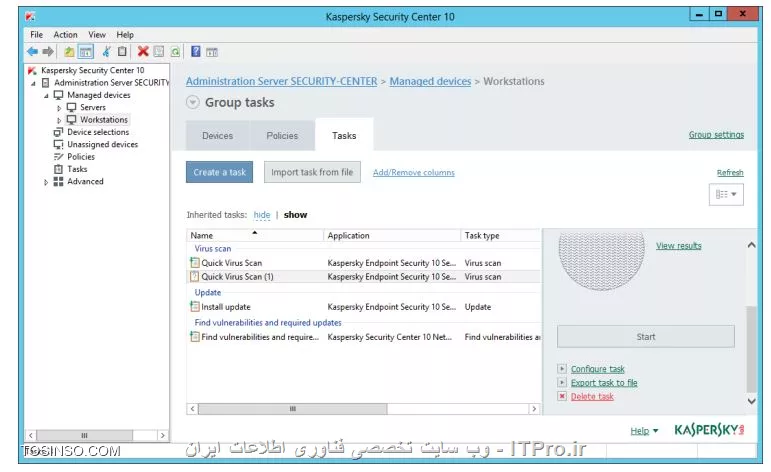The image size is (771, 472).
Task: Open the Help dropdown at bottom
Action: click(644, 431)
